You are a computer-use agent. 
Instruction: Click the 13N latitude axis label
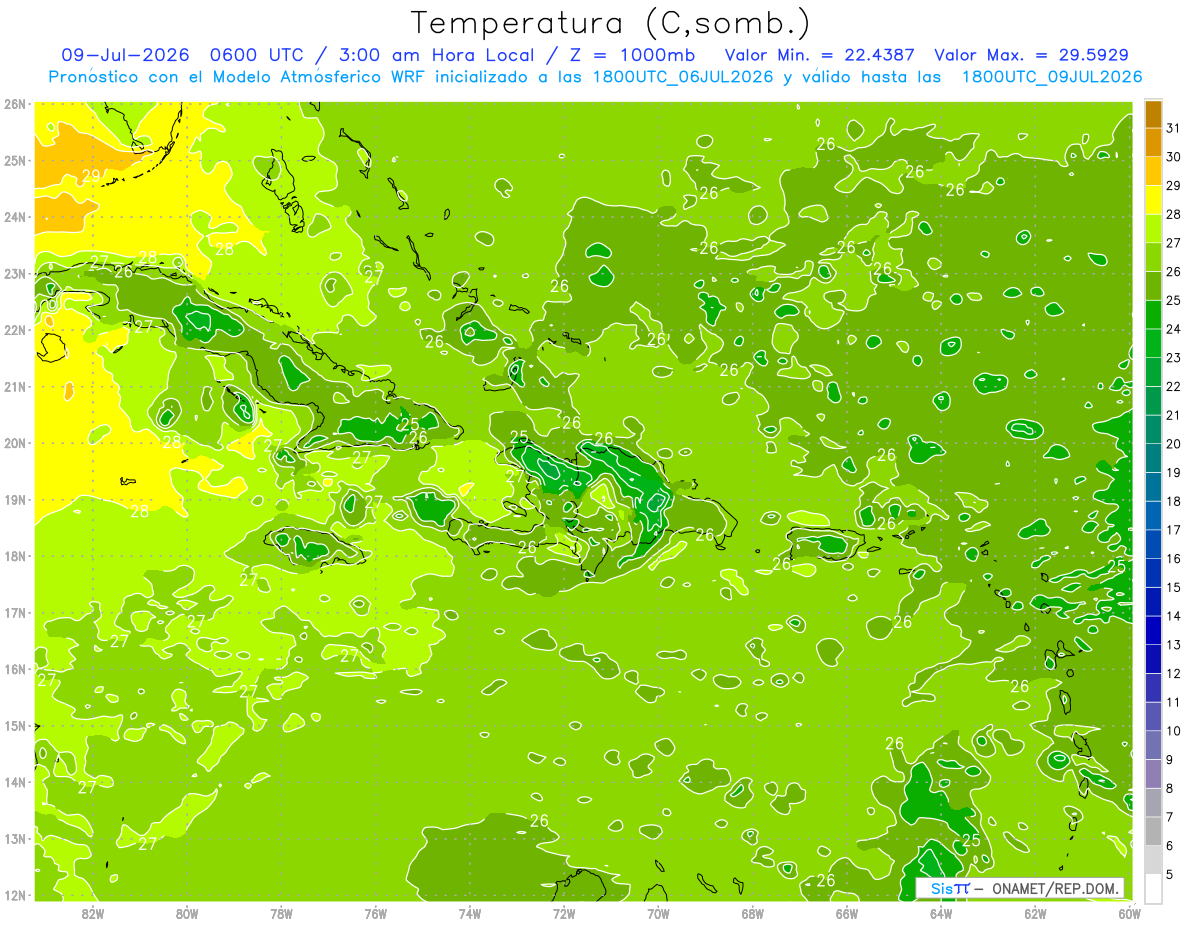tap(14, 838)
